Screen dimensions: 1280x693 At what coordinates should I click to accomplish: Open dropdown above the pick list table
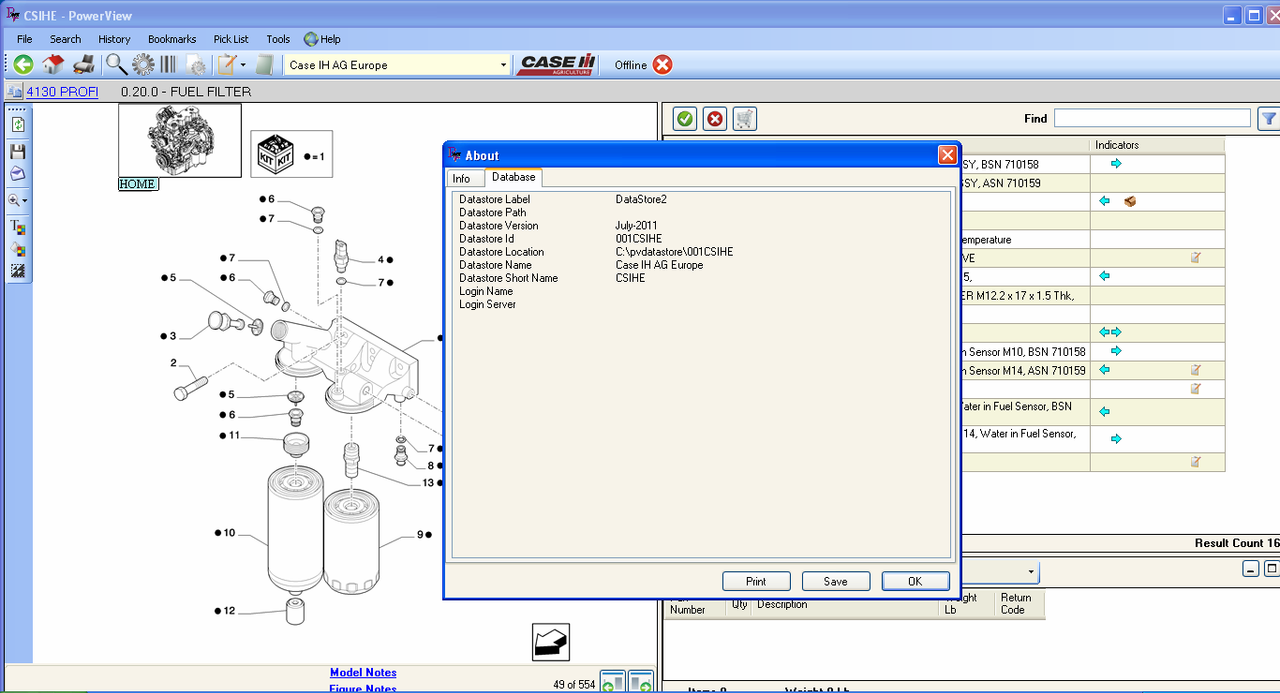[x=1030, y=572]
